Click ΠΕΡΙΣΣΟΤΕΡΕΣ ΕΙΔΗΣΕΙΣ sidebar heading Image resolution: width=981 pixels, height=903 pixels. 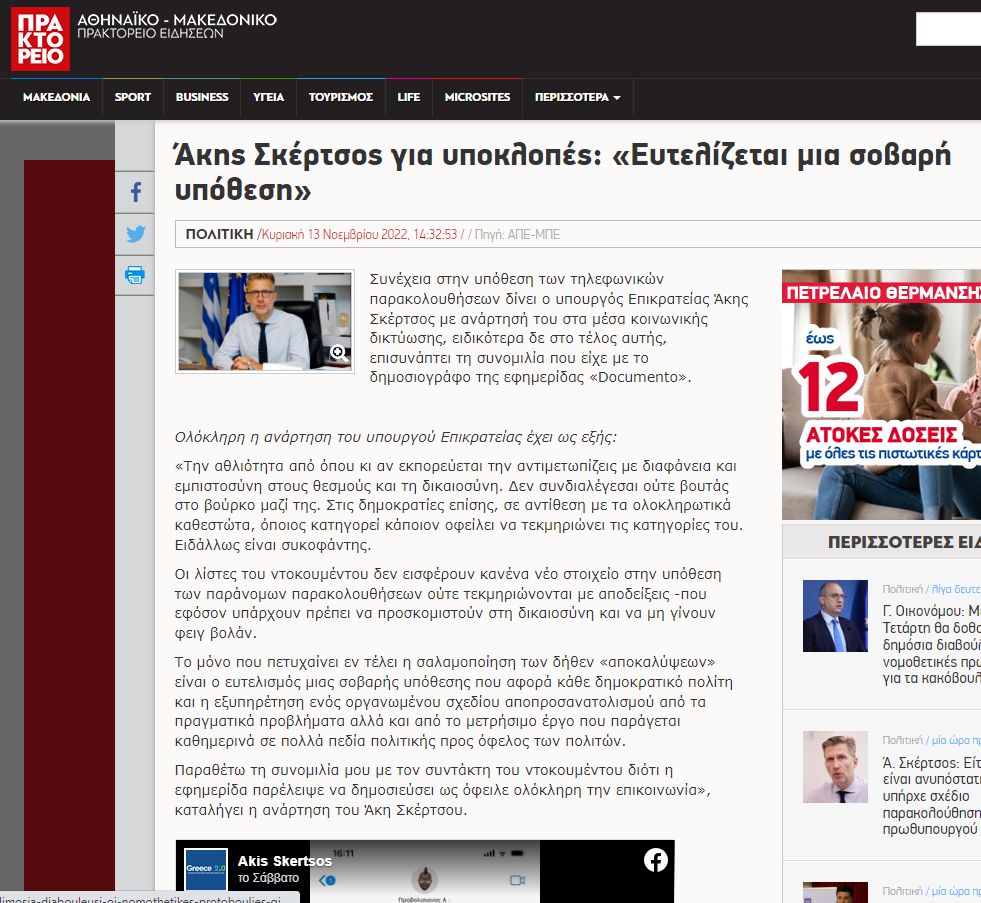[x=904, y=542]
